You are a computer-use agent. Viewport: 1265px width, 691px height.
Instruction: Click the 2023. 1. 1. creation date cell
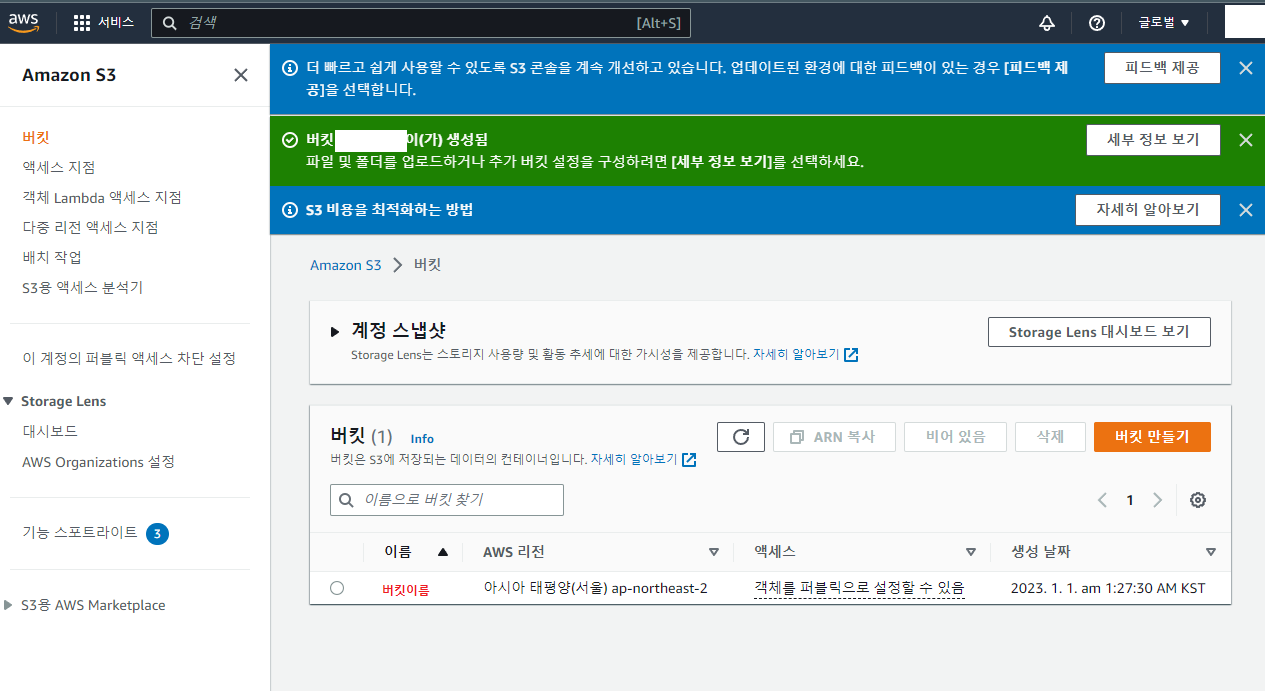click(x=1108, y=588)
